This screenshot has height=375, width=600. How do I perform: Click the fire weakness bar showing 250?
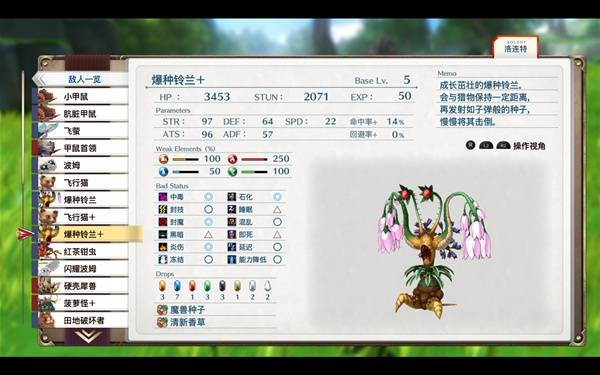(x=254, y=159)
